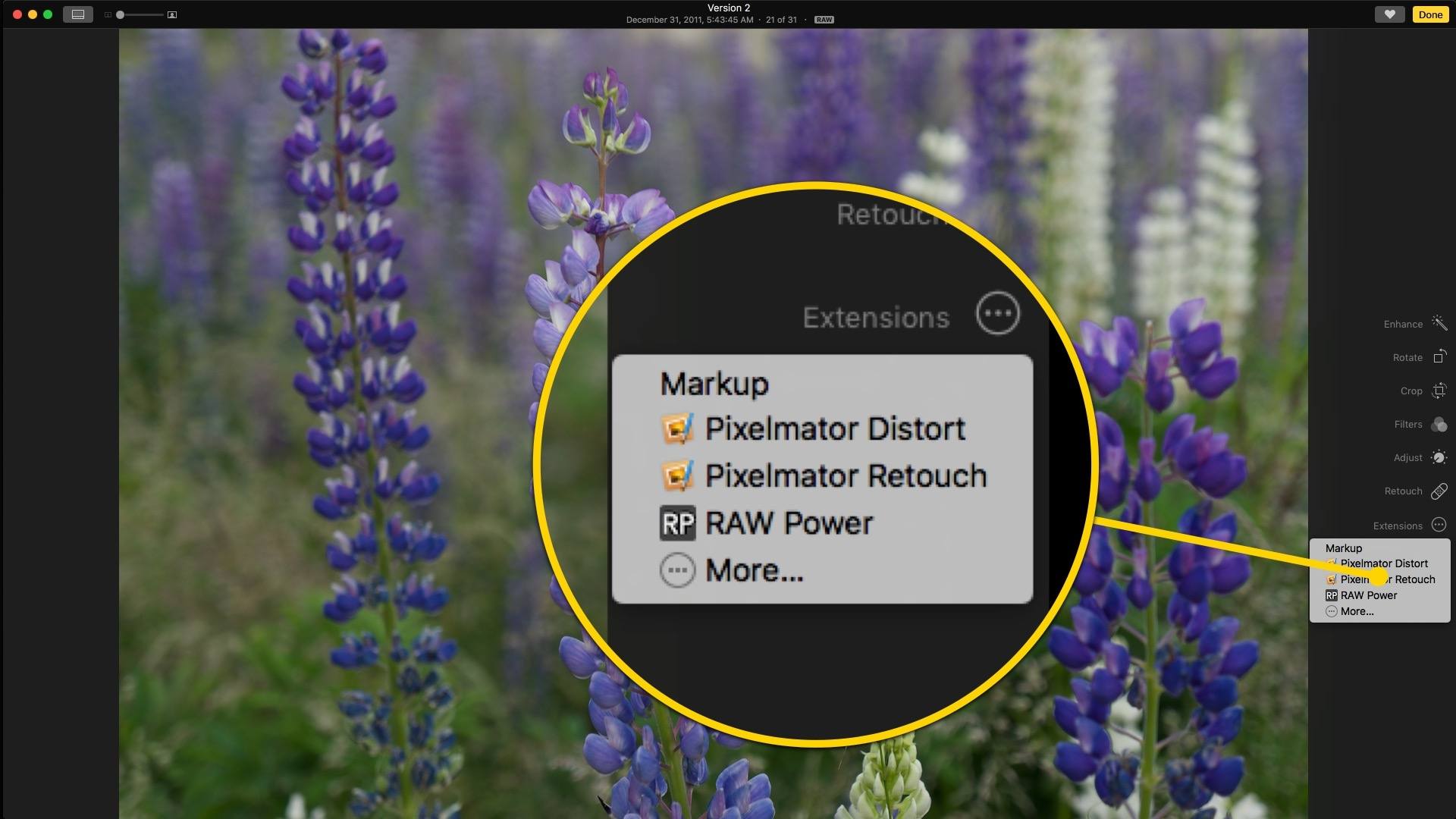Click the small zoom-out icon beside the slider

pyautogui.click(x=108, y=14)
